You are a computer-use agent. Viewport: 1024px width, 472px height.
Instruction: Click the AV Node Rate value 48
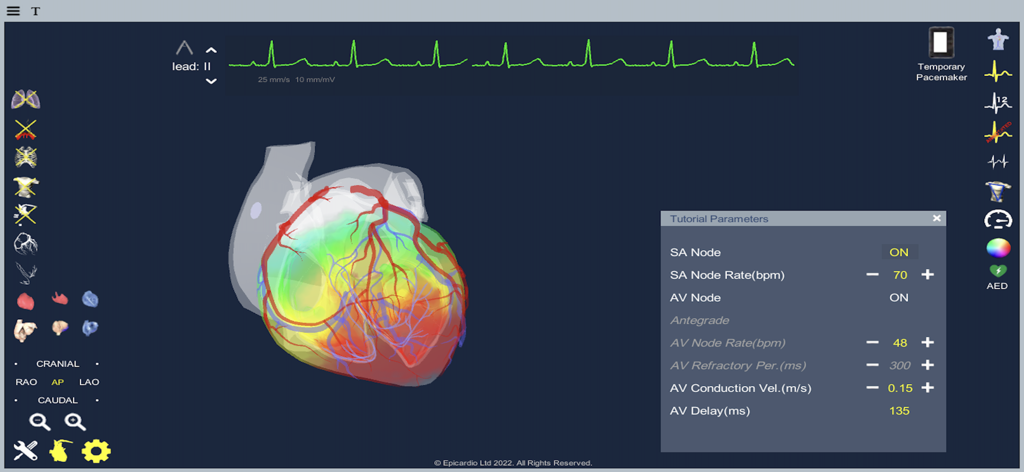(900, 343)
